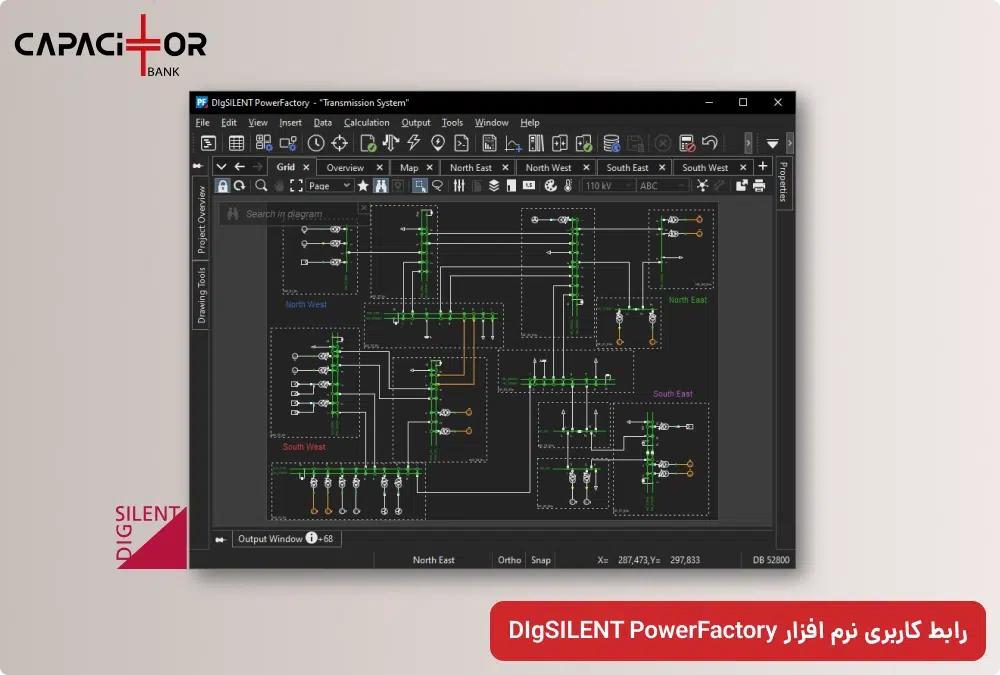Open the network model table icon

pyautogui.click(x=236, y=143)
